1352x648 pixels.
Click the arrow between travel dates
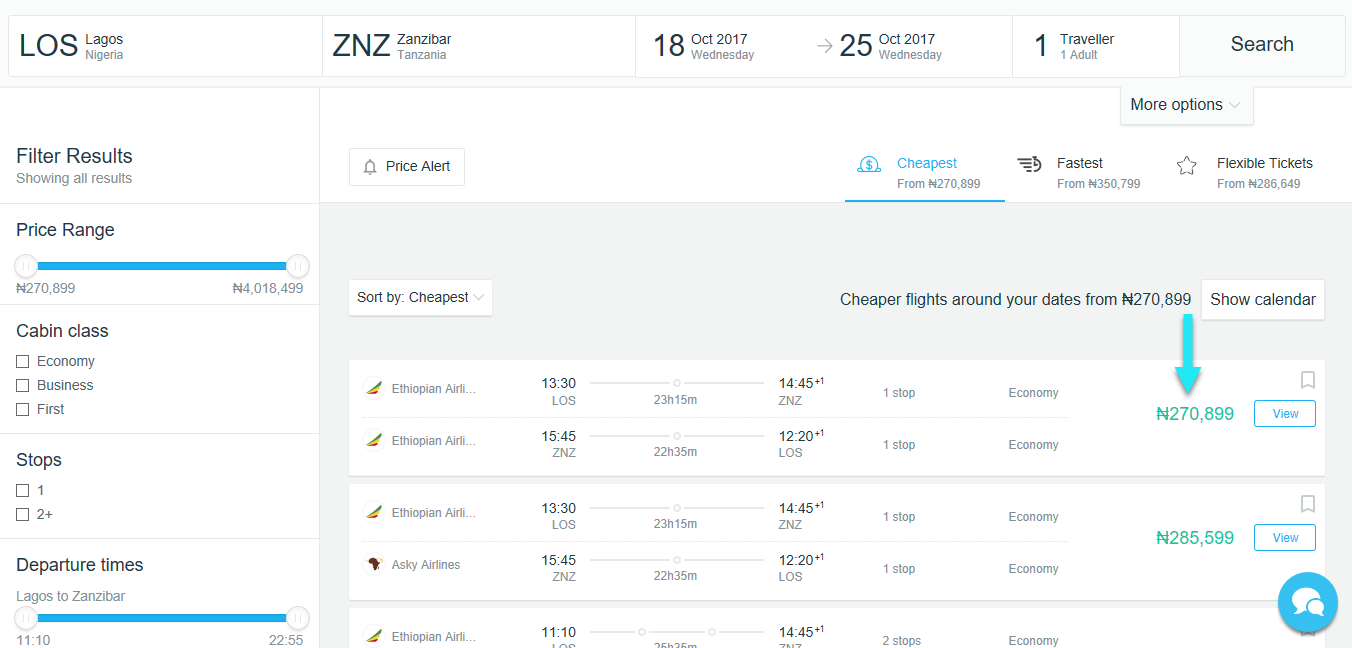click(x=825, y=46)
